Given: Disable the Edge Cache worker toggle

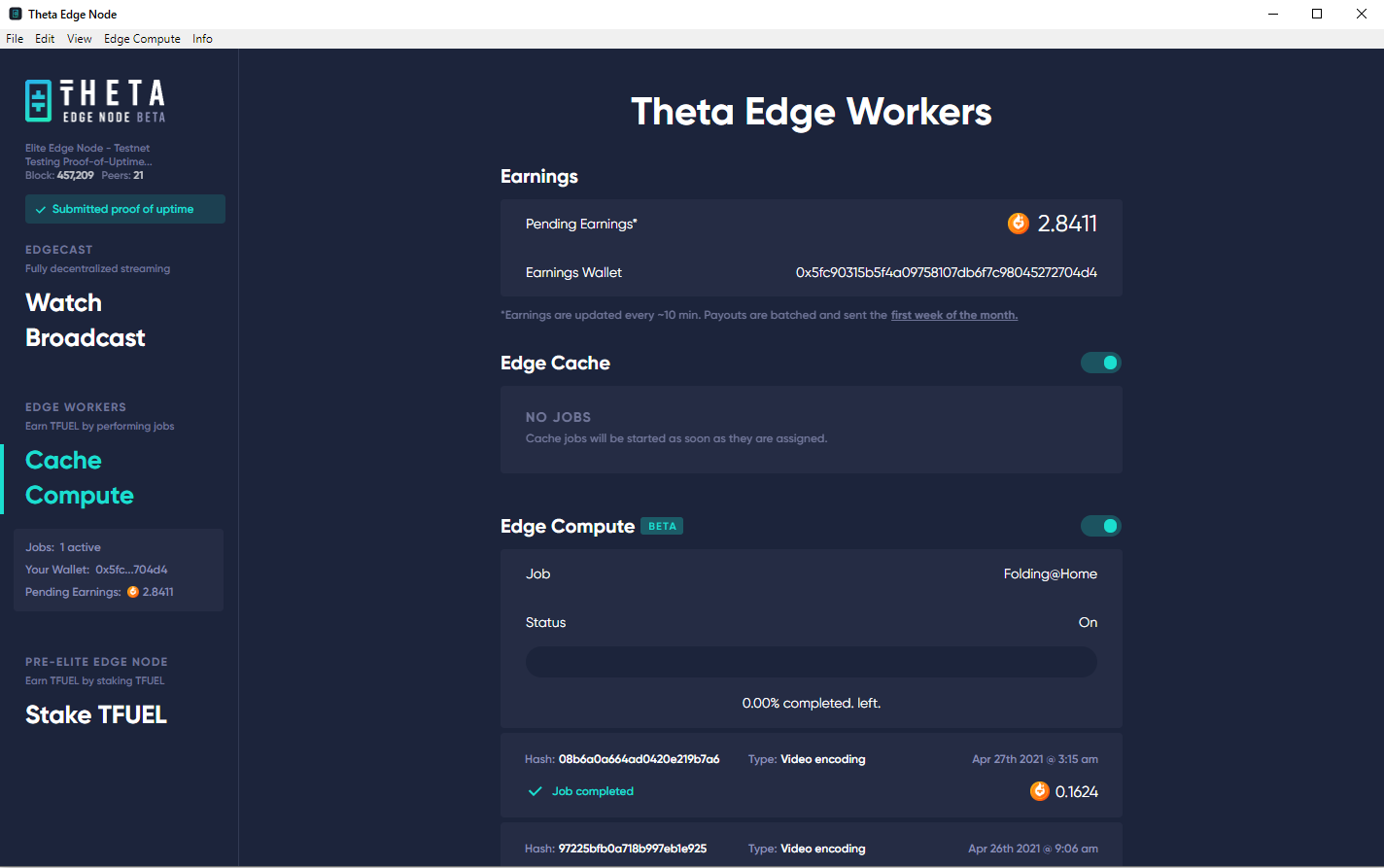Looking at the screenshot, I should tap(1100, 362).
